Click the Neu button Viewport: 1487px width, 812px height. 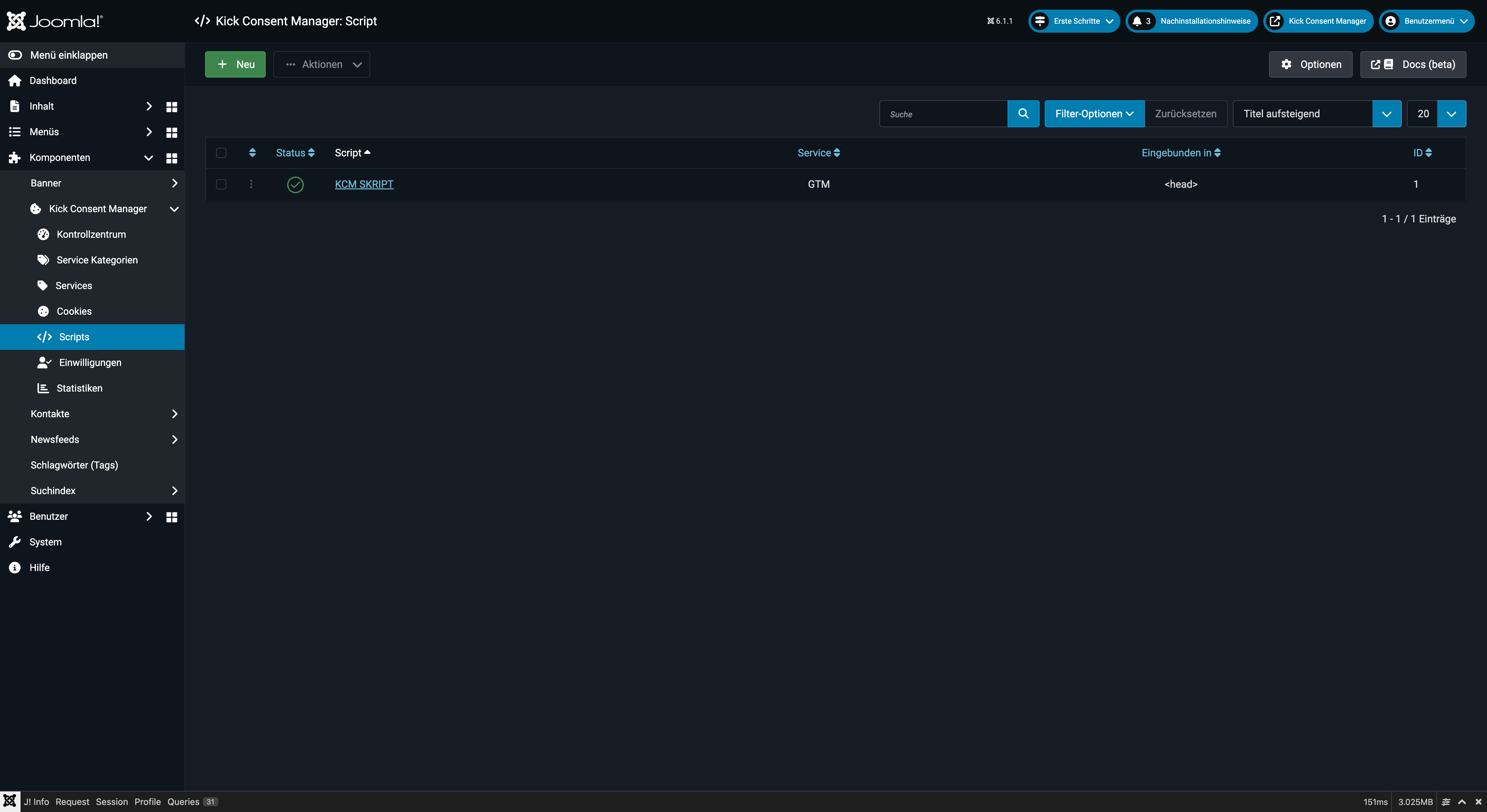click(x=235, y=64)
